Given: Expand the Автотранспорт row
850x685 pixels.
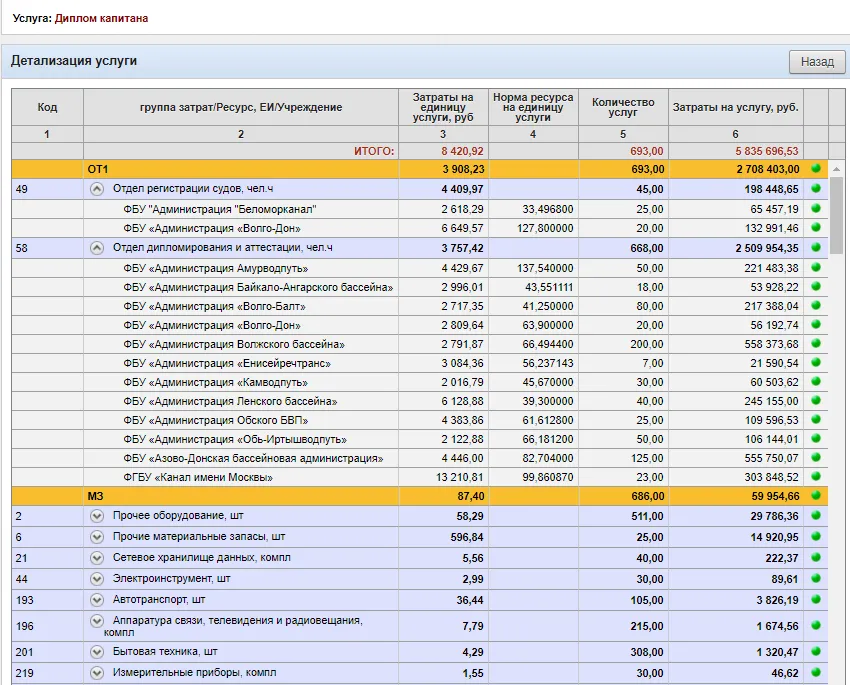Looking at the screenshot, I should click(97, 600).
